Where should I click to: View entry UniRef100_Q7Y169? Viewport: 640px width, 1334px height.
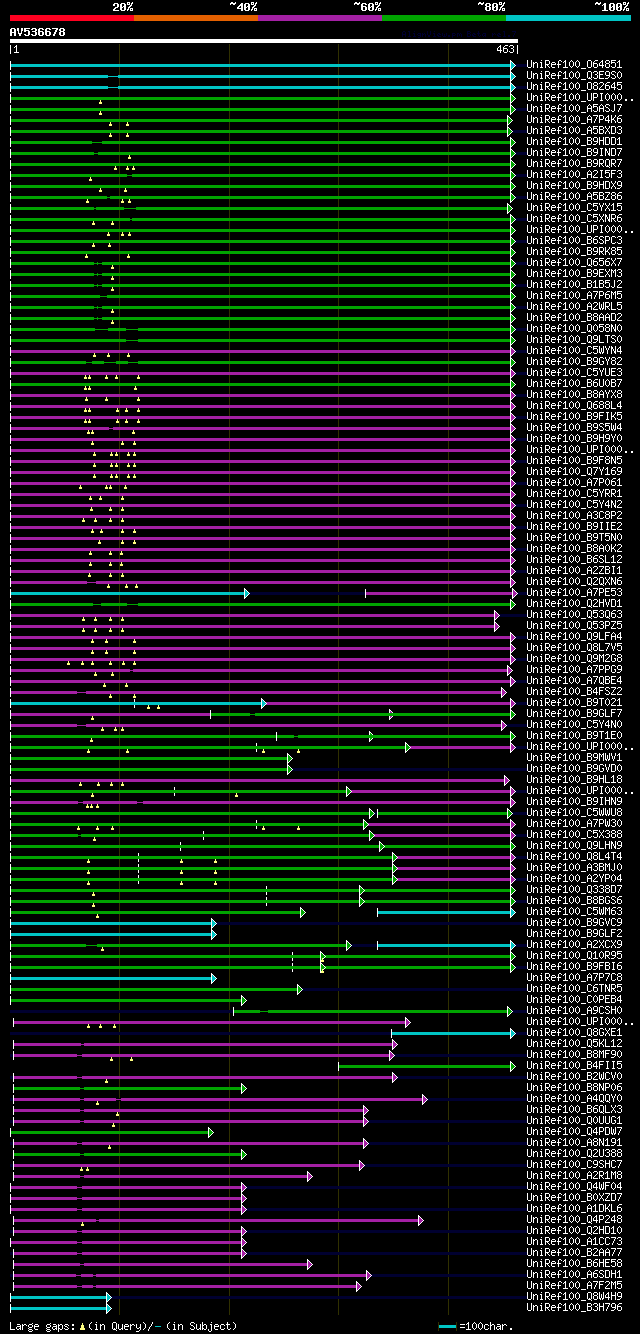[575, 471]
